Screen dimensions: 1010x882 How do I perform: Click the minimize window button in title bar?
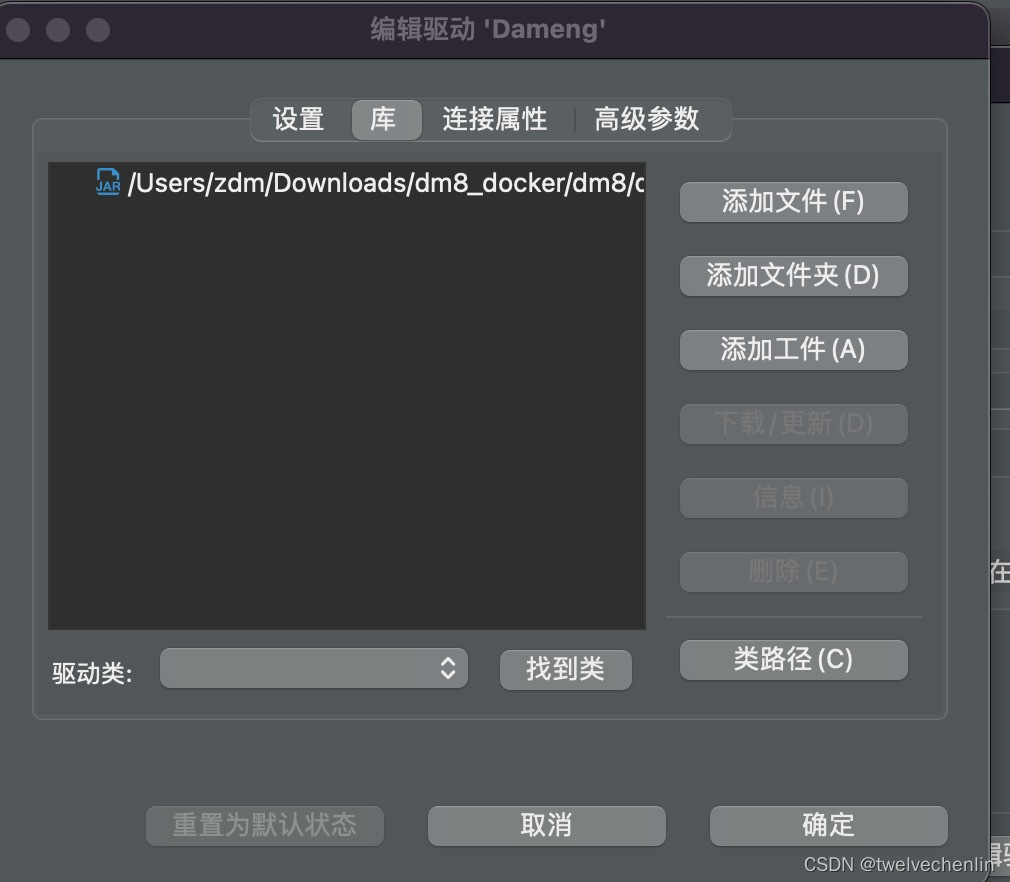(x=58, y=30)
